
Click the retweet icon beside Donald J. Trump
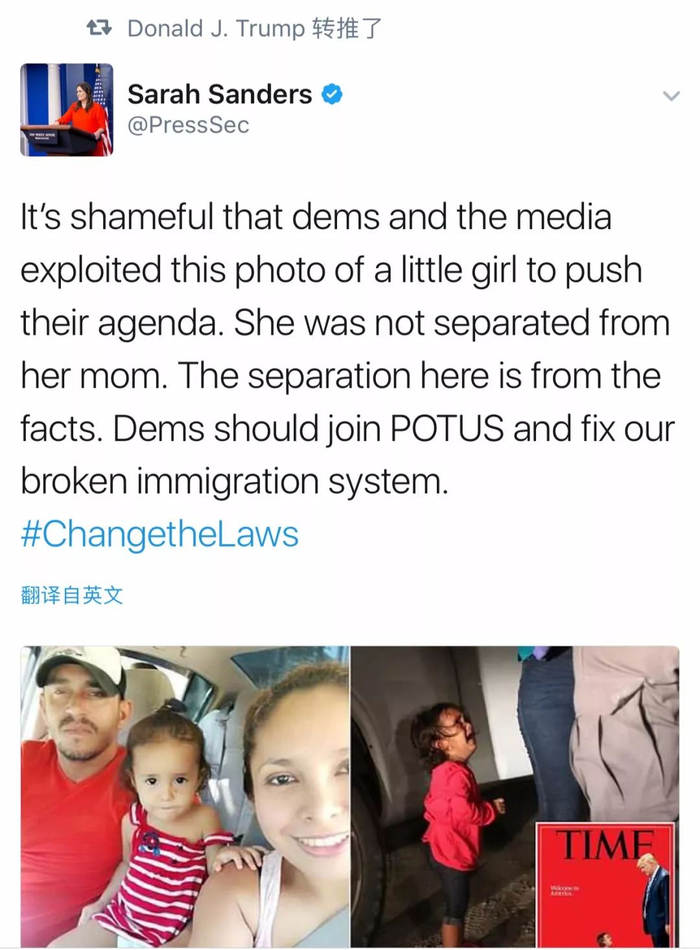[x=99, y=28]
